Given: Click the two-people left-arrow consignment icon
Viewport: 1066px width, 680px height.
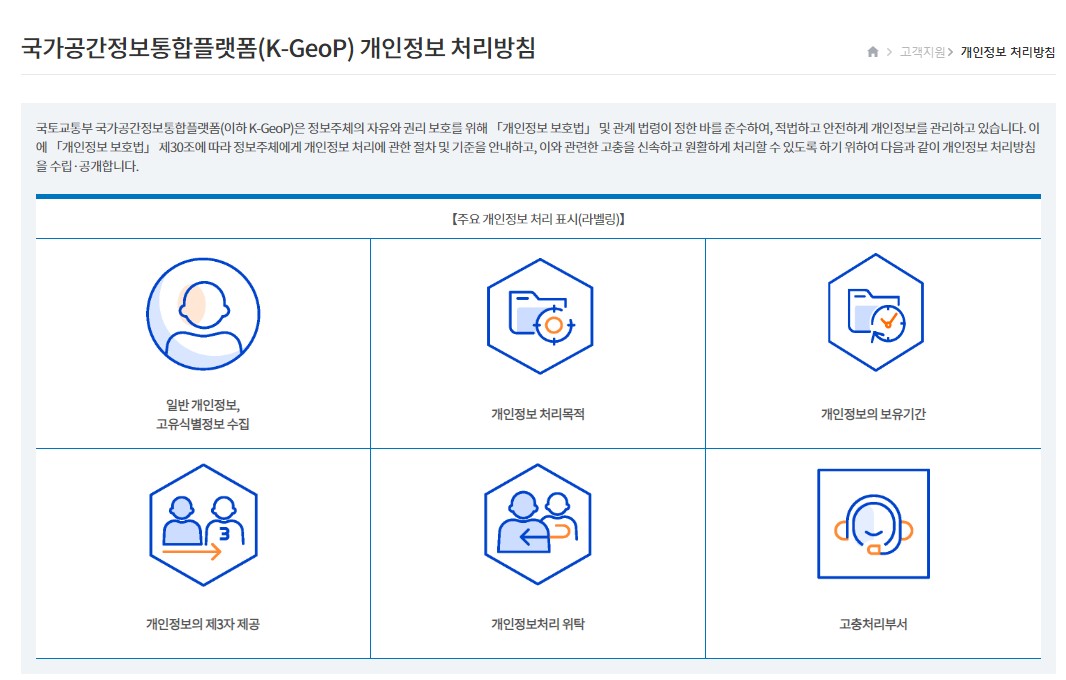Looking at the screenshot, I should tap(538, 526).
